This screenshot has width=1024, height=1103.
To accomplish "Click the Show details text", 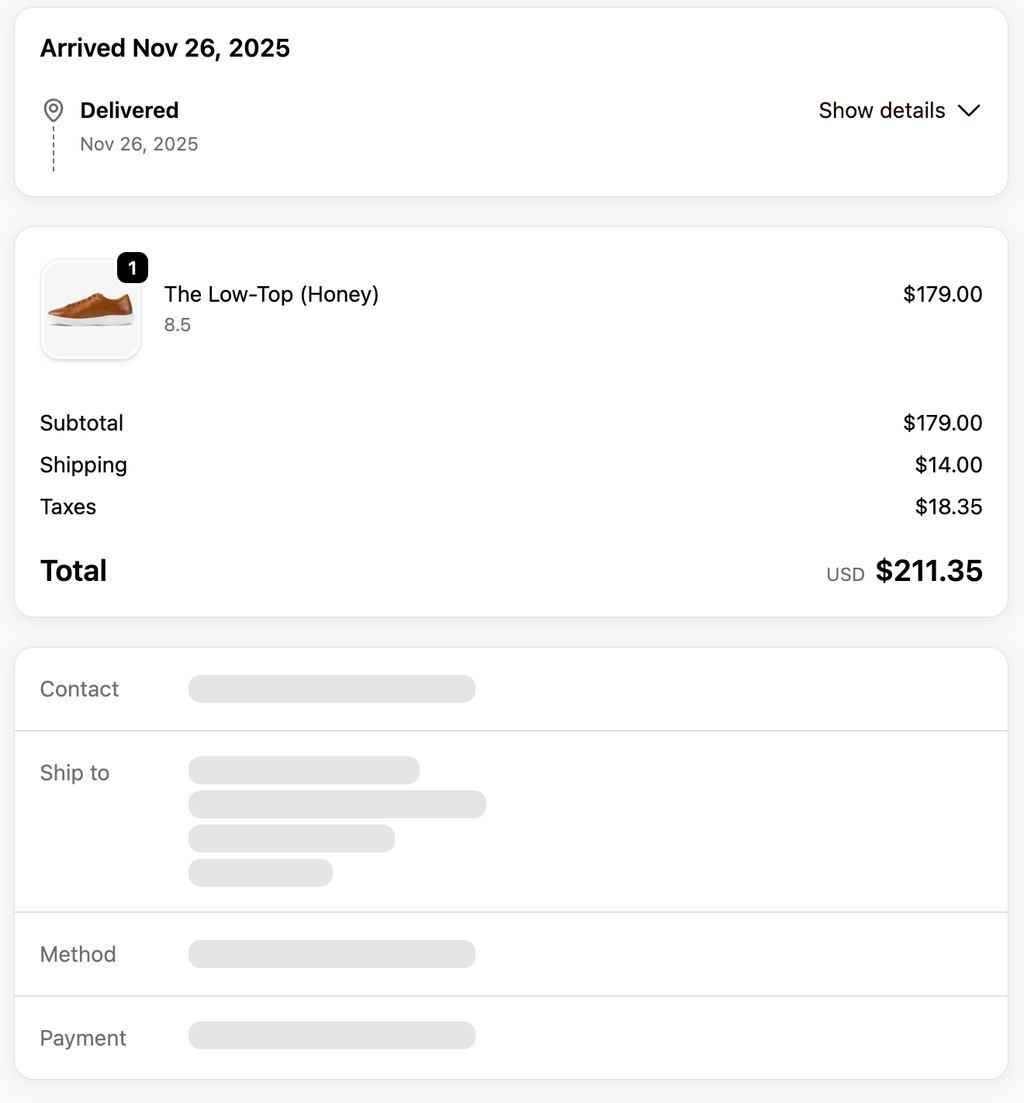I will coord(881,110).
